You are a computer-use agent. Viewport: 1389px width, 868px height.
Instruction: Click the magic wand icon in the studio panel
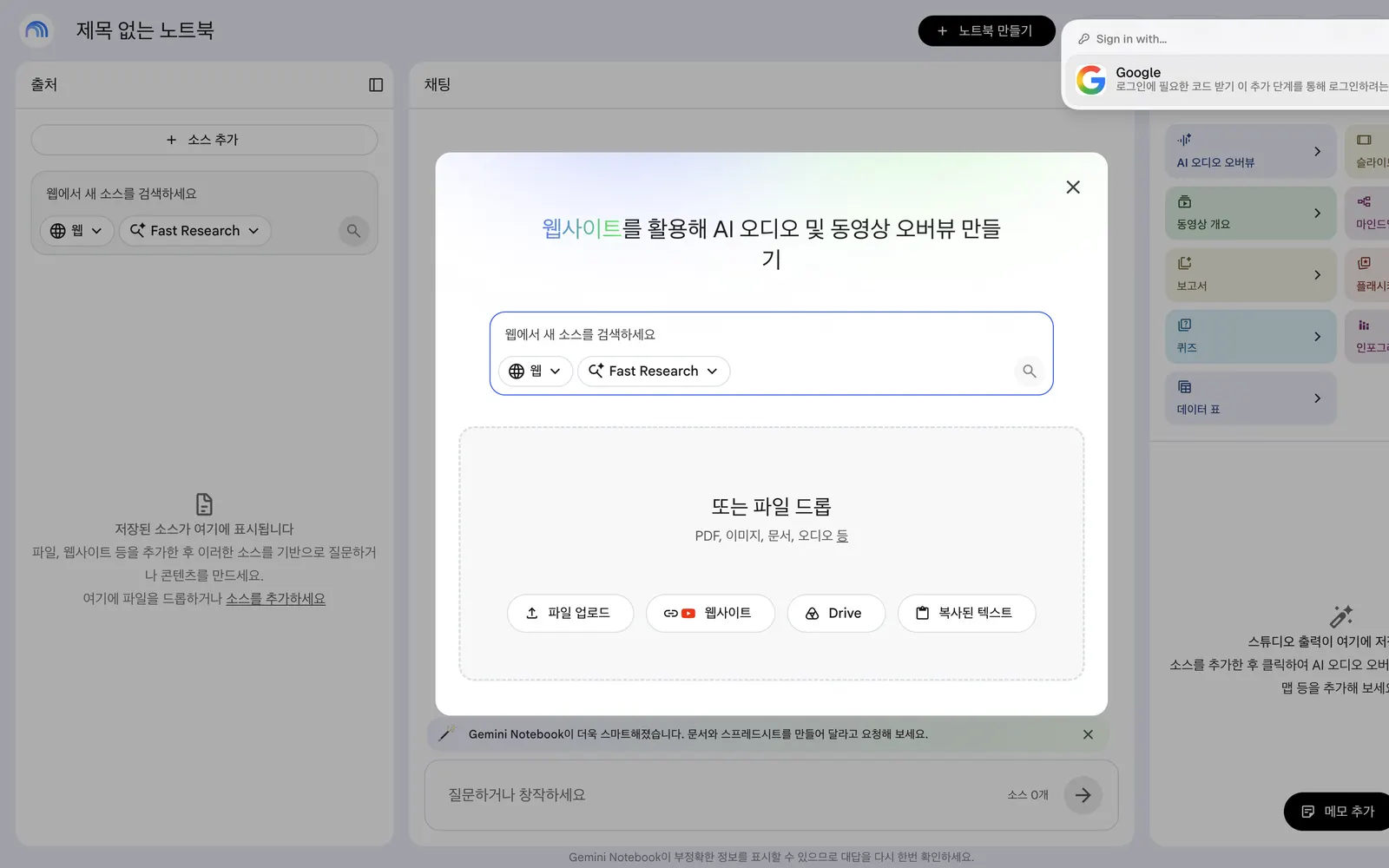coord(1341,616)
